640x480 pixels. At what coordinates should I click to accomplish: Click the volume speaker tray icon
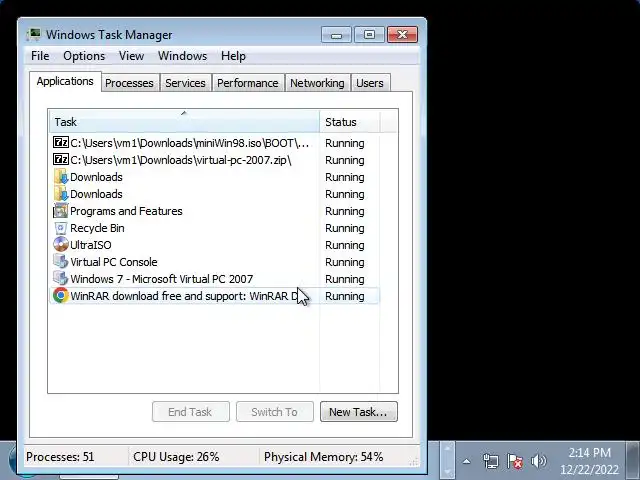(x=538, y=461)
